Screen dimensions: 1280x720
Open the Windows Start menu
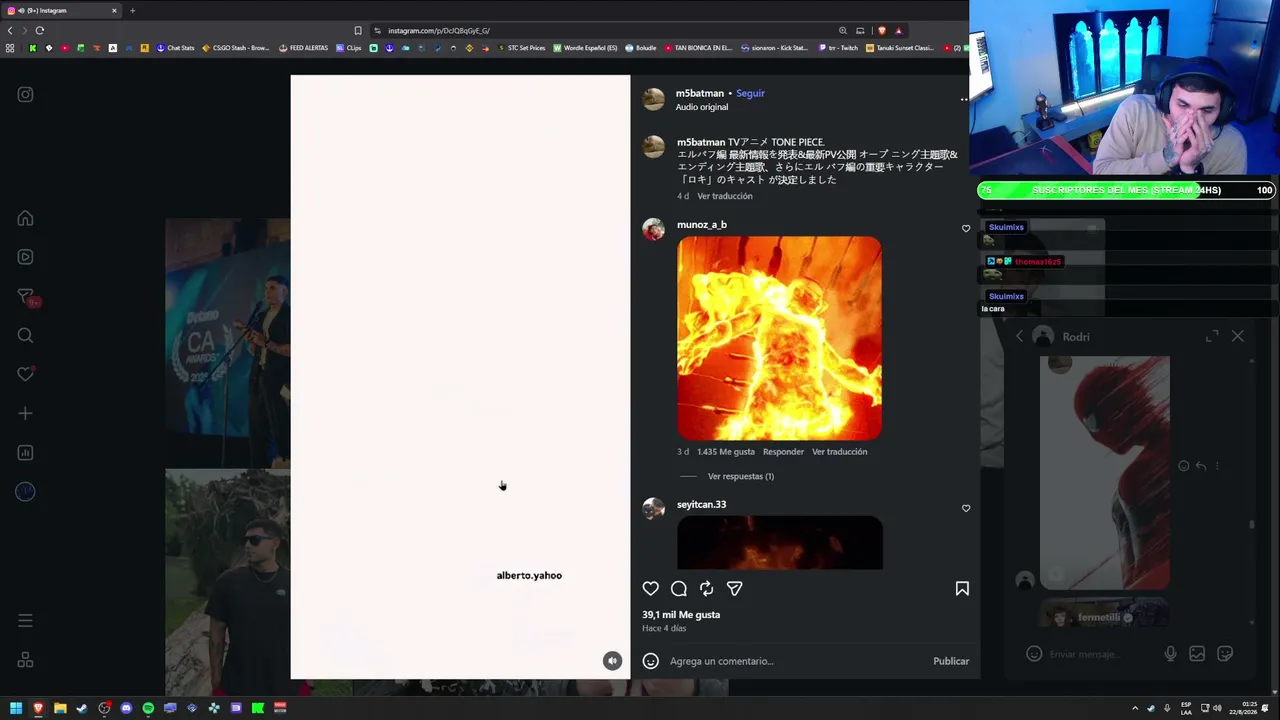pyautogui.click(x=16, y=709)
